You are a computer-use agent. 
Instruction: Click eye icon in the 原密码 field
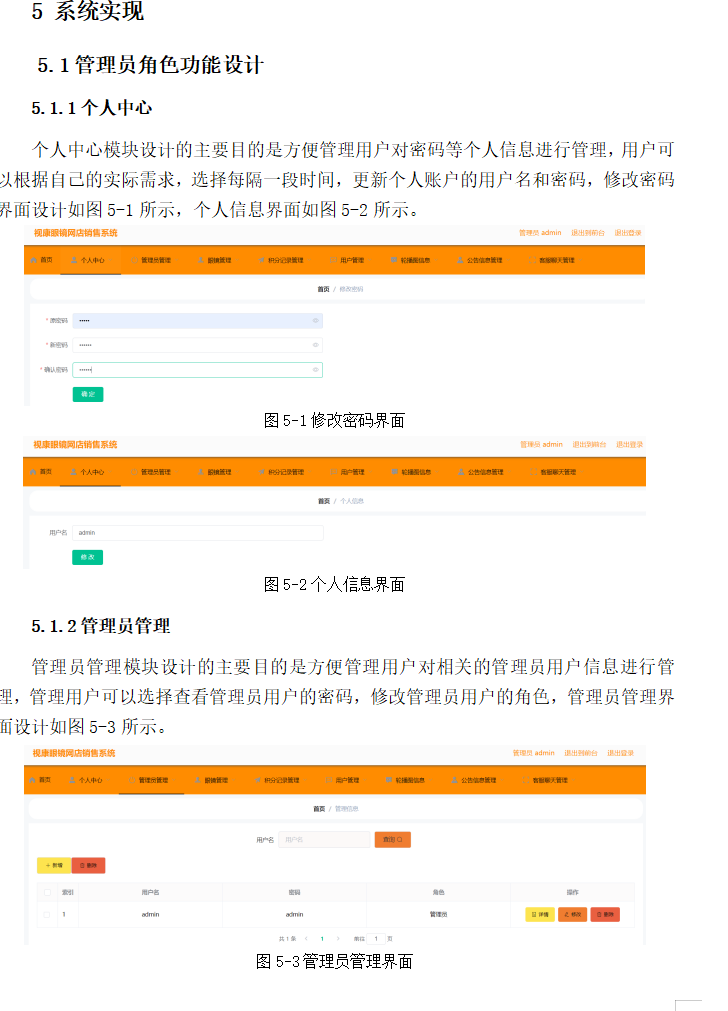(316, 321)
